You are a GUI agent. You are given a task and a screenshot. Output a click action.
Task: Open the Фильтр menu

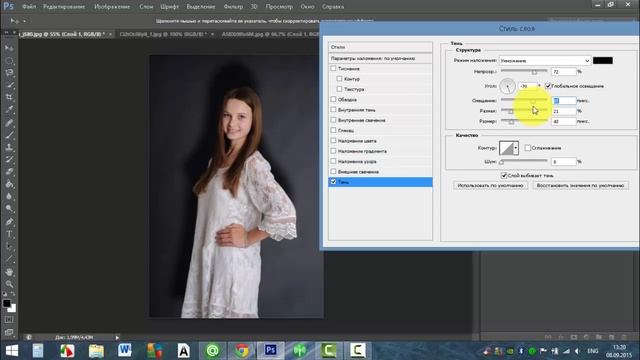pos(233,7)
